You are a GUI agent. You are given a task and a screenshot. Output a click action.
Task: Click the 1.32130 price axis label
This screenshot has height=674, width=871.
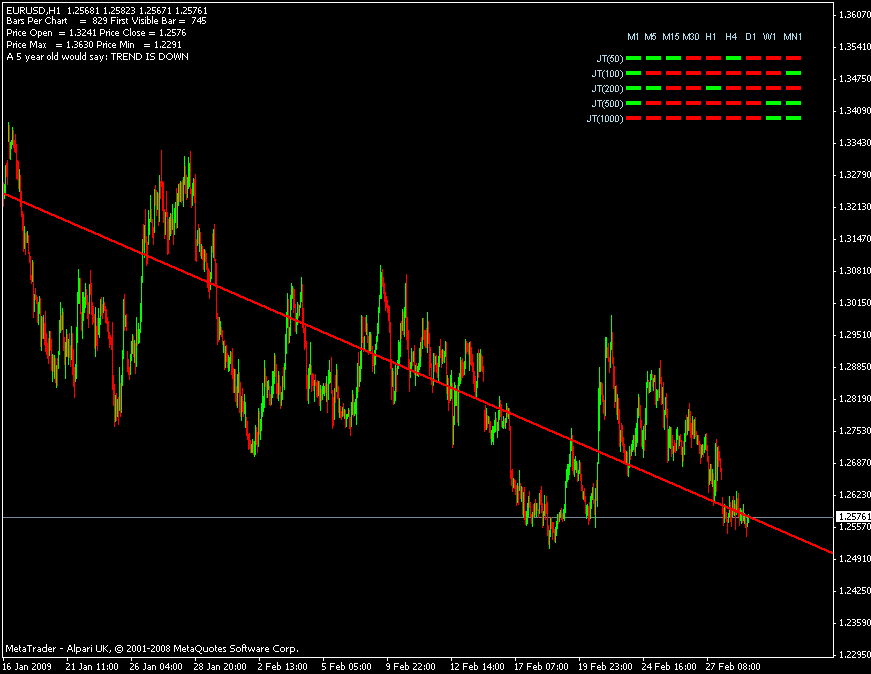click(855, 207)
